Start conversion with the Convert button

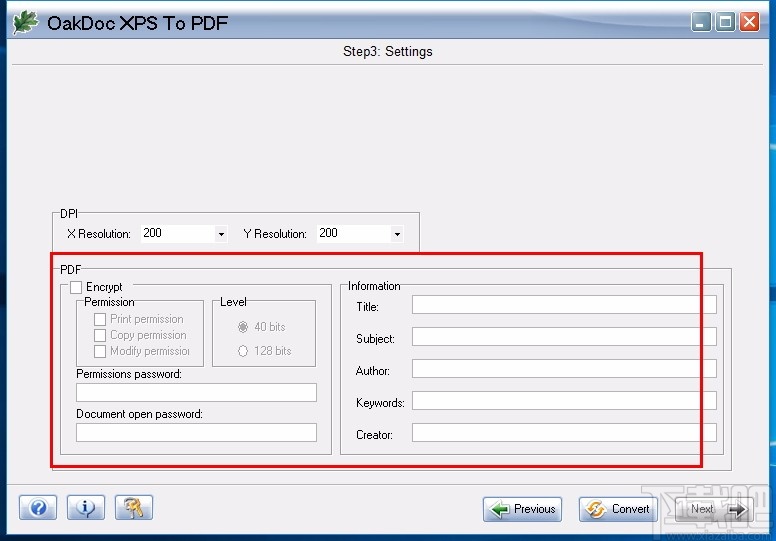(618, 509)
